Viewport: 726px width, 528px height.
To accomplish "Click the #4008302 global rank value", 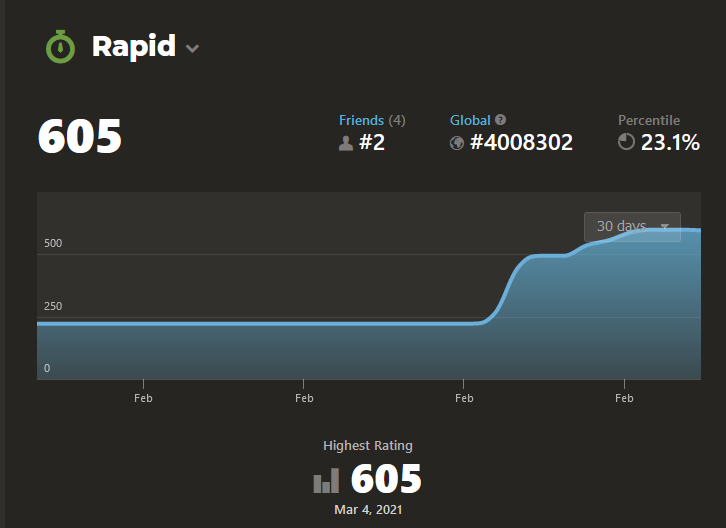I will coord(521,142).
